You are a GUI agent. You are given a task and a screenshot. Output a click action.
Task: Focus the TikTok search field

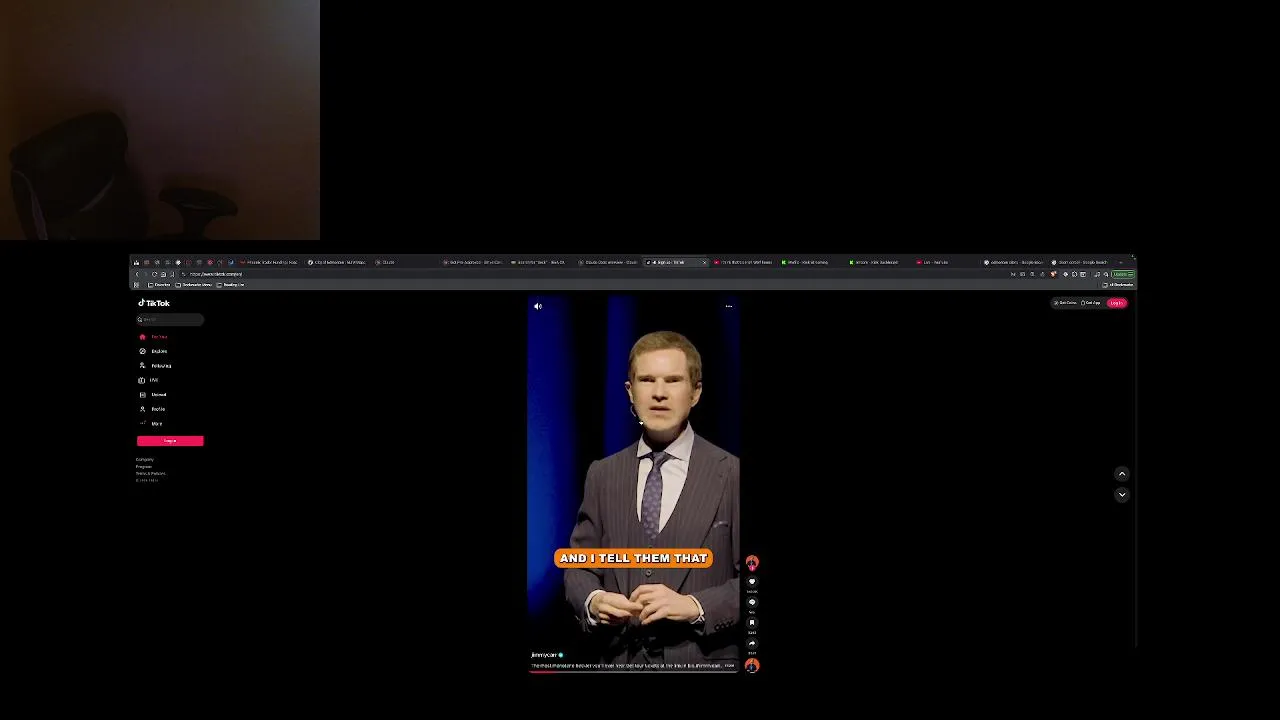[x=170, y=320]
